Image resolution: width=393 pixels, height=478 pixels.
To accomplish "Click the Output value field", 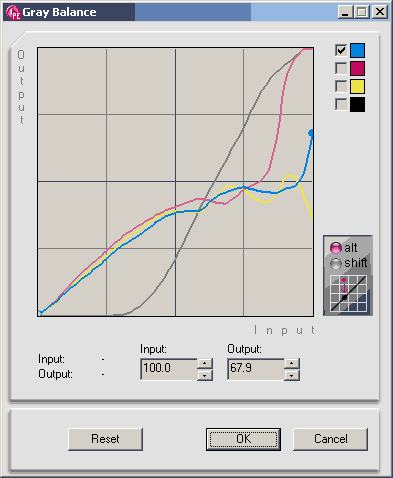I will (256, 369).
